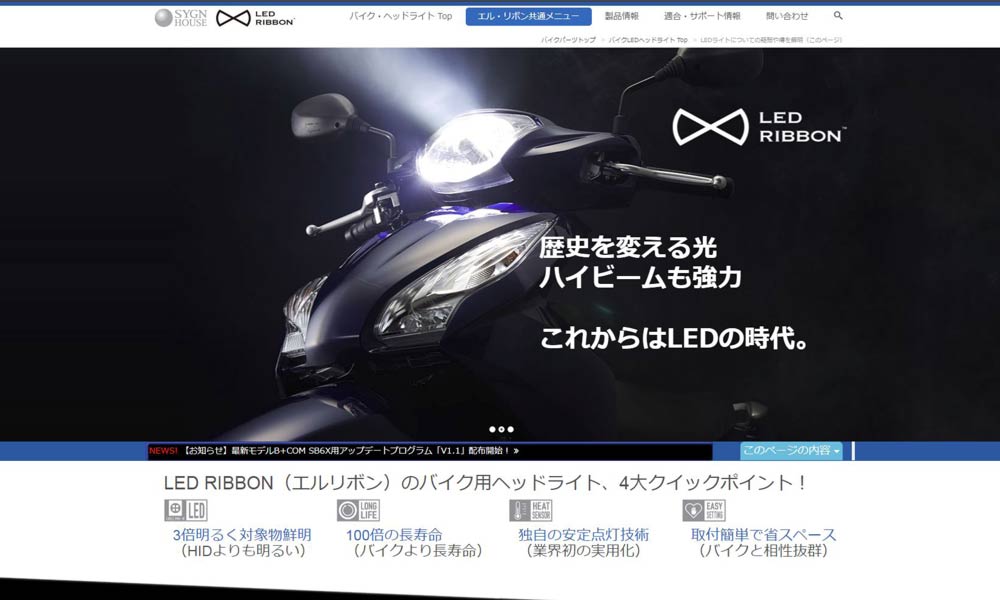The height and width of the screenshot is (600, 1000).
Task: Open 問い合わせ menu item
Action: point(787,16)
